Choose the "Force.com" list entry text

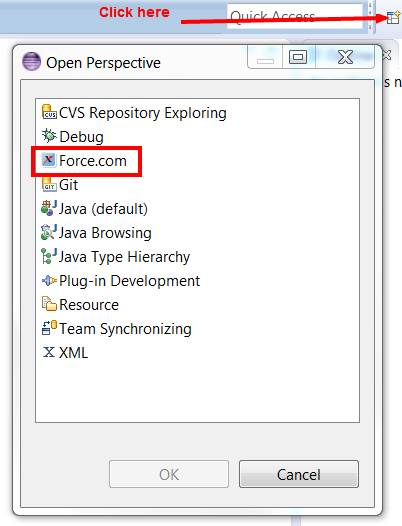click(93, 161)
